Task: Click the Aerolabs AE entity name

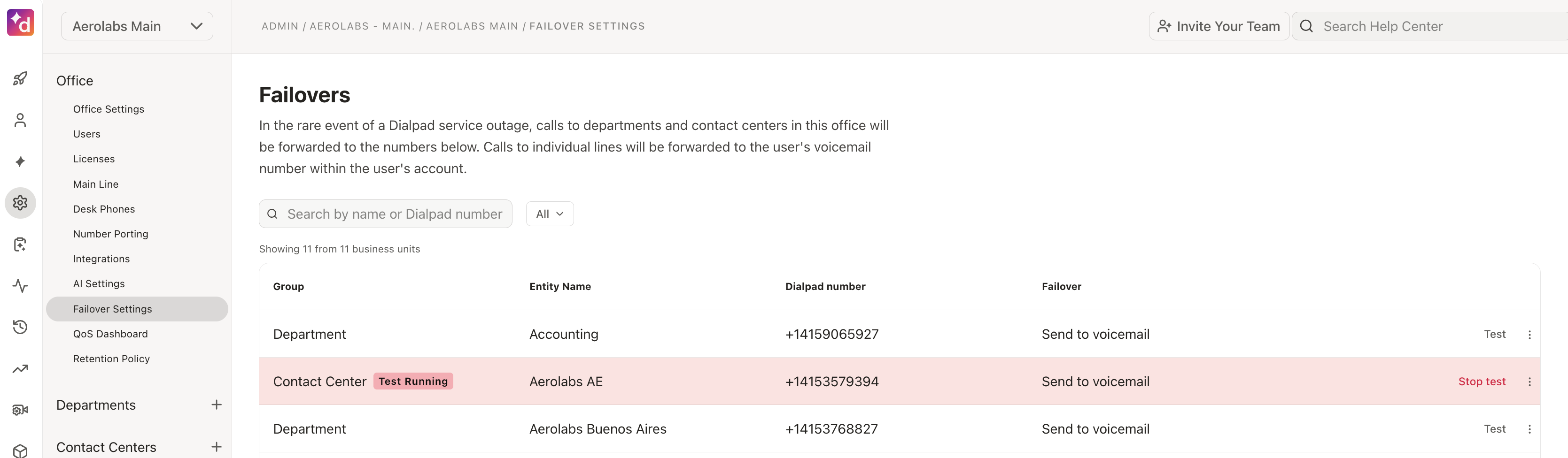Action: pyautogui.click(x=566, y=382)
